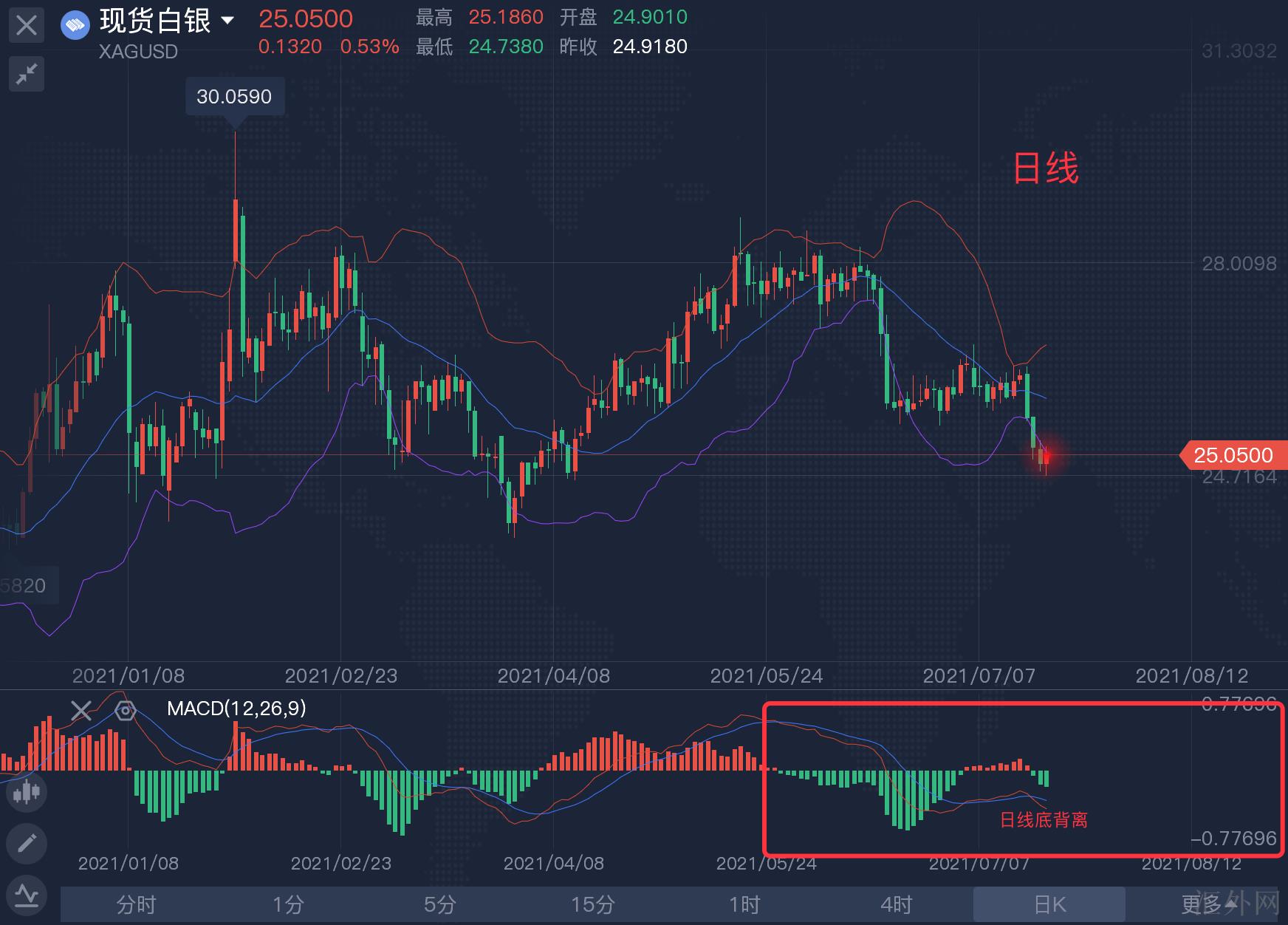Image resolution: width=1288 pixels, height=925 pixels.
Task: Switch to 分时 timeframe tab
Action: (x=137, y=904)
